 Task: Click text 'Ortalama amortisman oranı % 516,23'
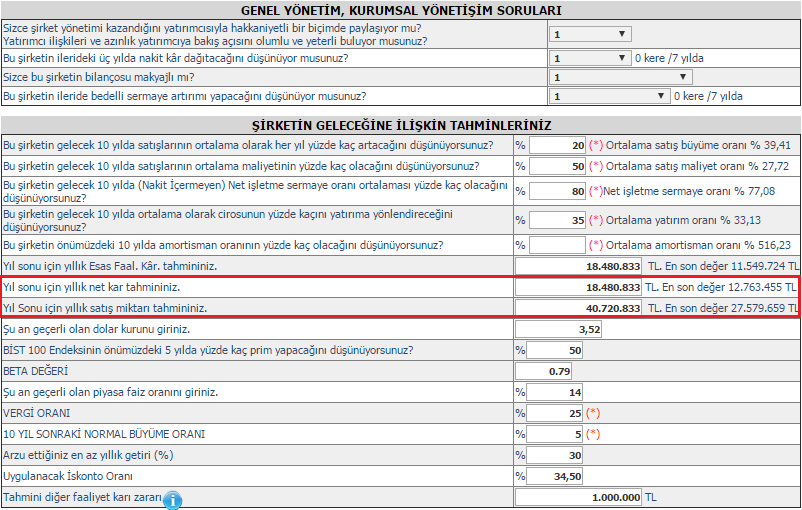699,245
